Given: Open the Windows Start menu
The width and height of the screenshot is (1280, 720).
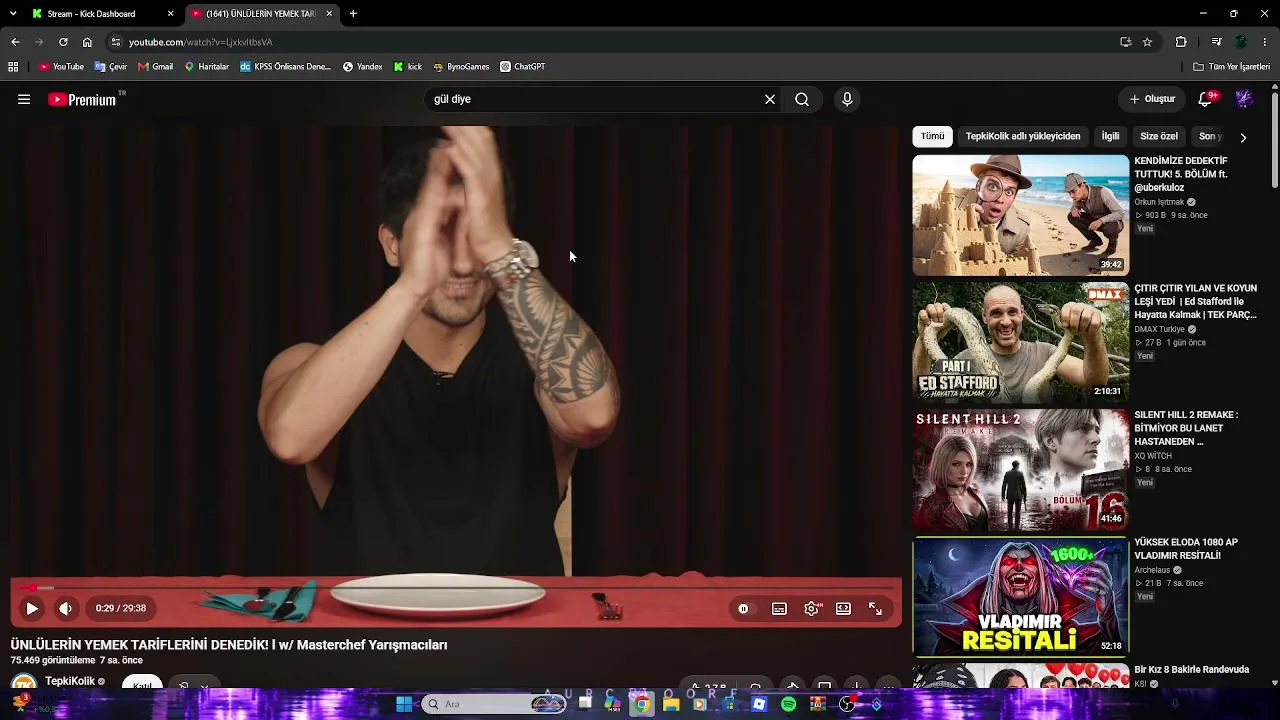Looking at the screenshot, I should [404, 704].
